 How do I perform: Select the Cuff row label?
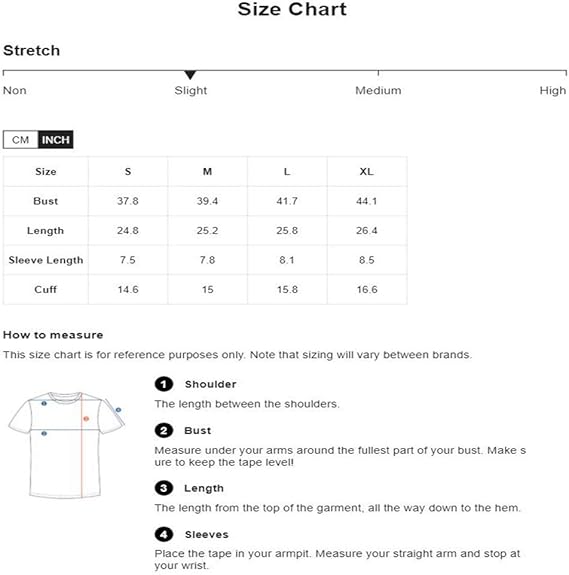(46, 289)
